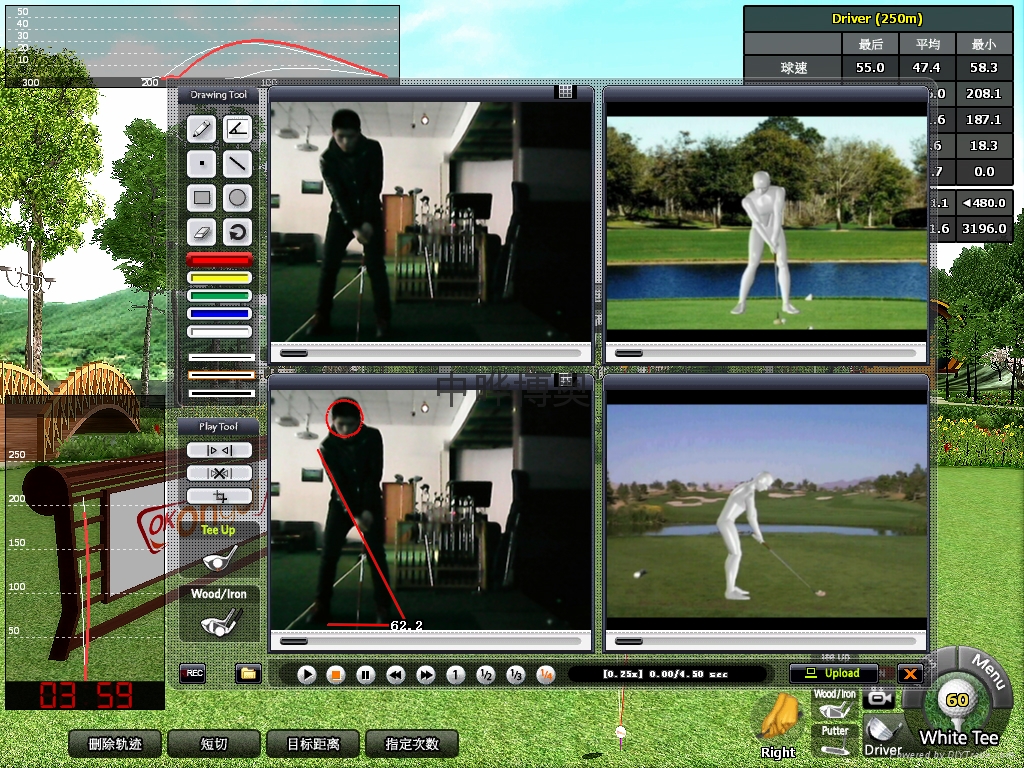
Task: Select the dot point drawing tool
Action: coord(202,163)
